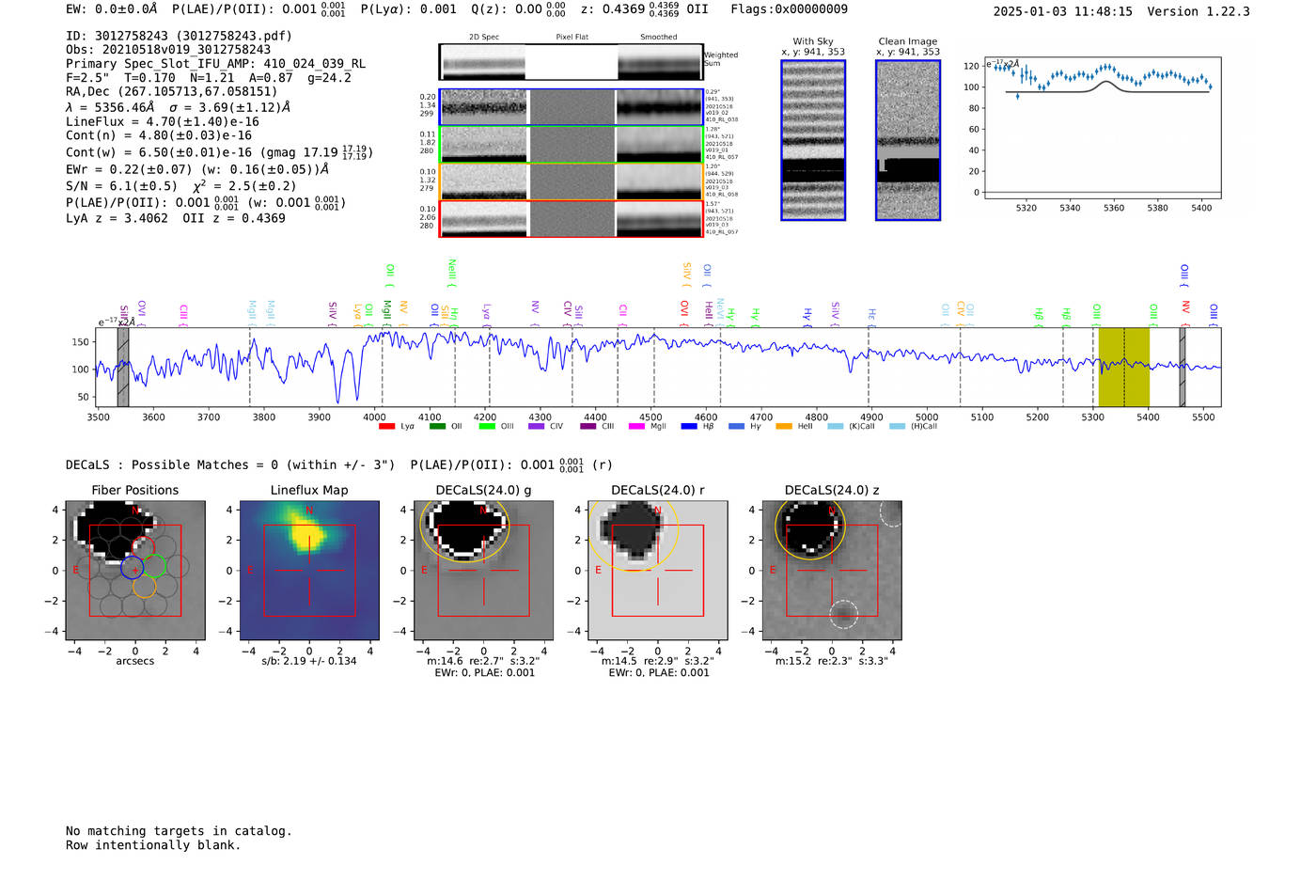Click the With Sky cutout image

pyautogui.click(x=813, y=140)
